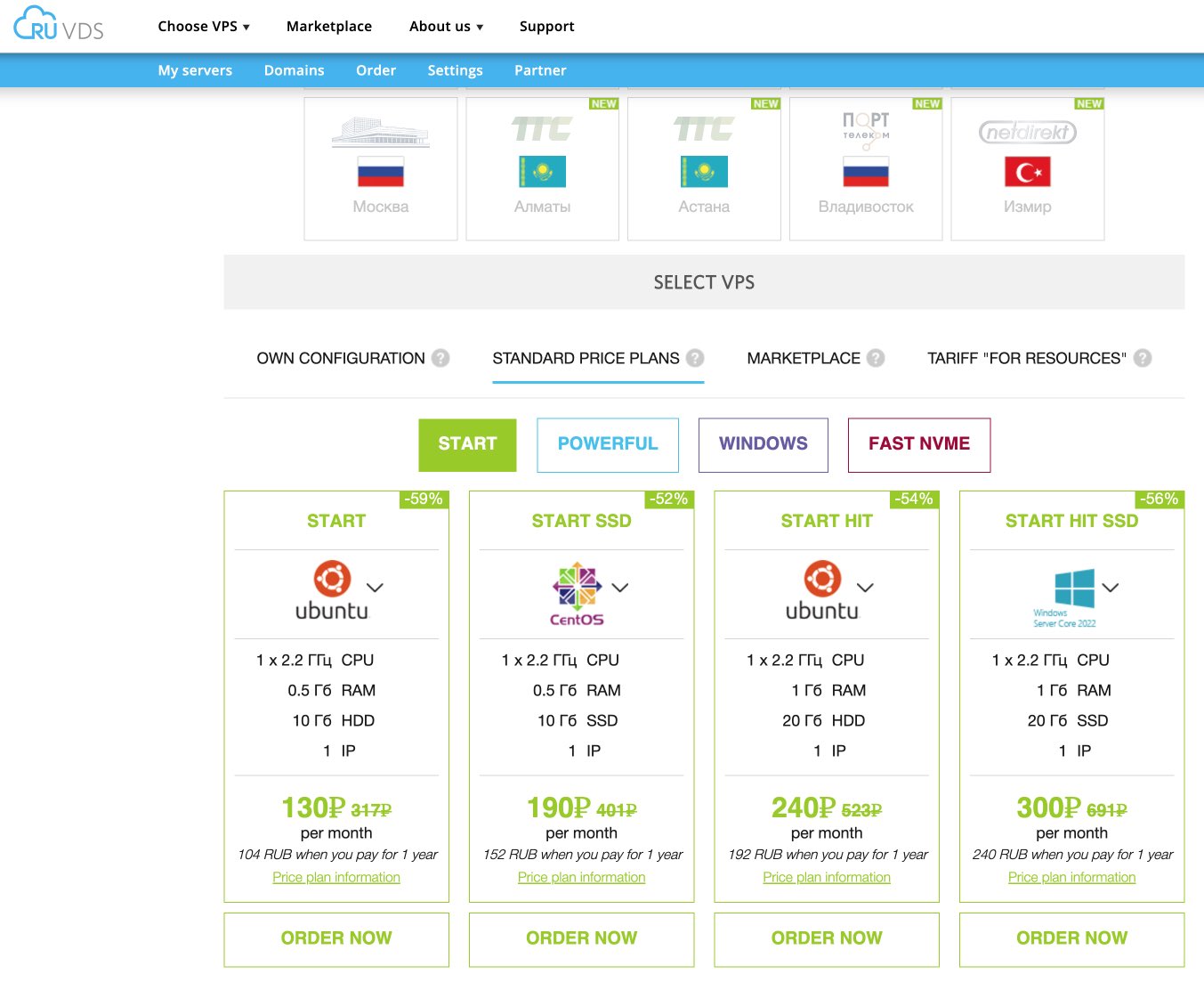Click help icon next to Own Configuration
Viewport: 1204px width, 982px height.
tap(440, 358)
